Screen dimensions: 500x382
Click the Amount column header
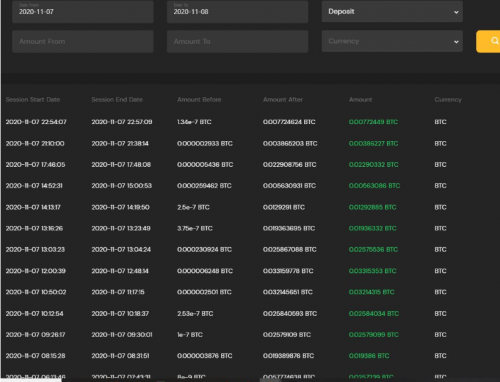tap(360, 100)
